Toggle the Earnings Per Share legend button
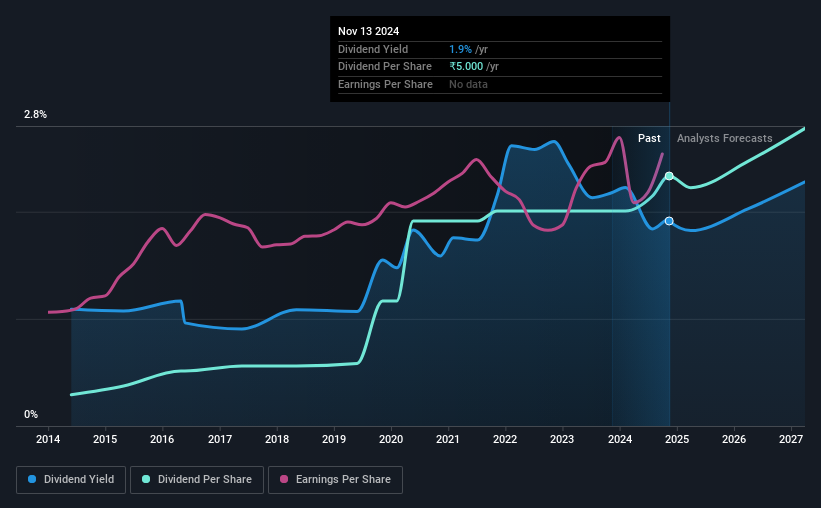This screenshot has width=821, height=508. (335, 480)
